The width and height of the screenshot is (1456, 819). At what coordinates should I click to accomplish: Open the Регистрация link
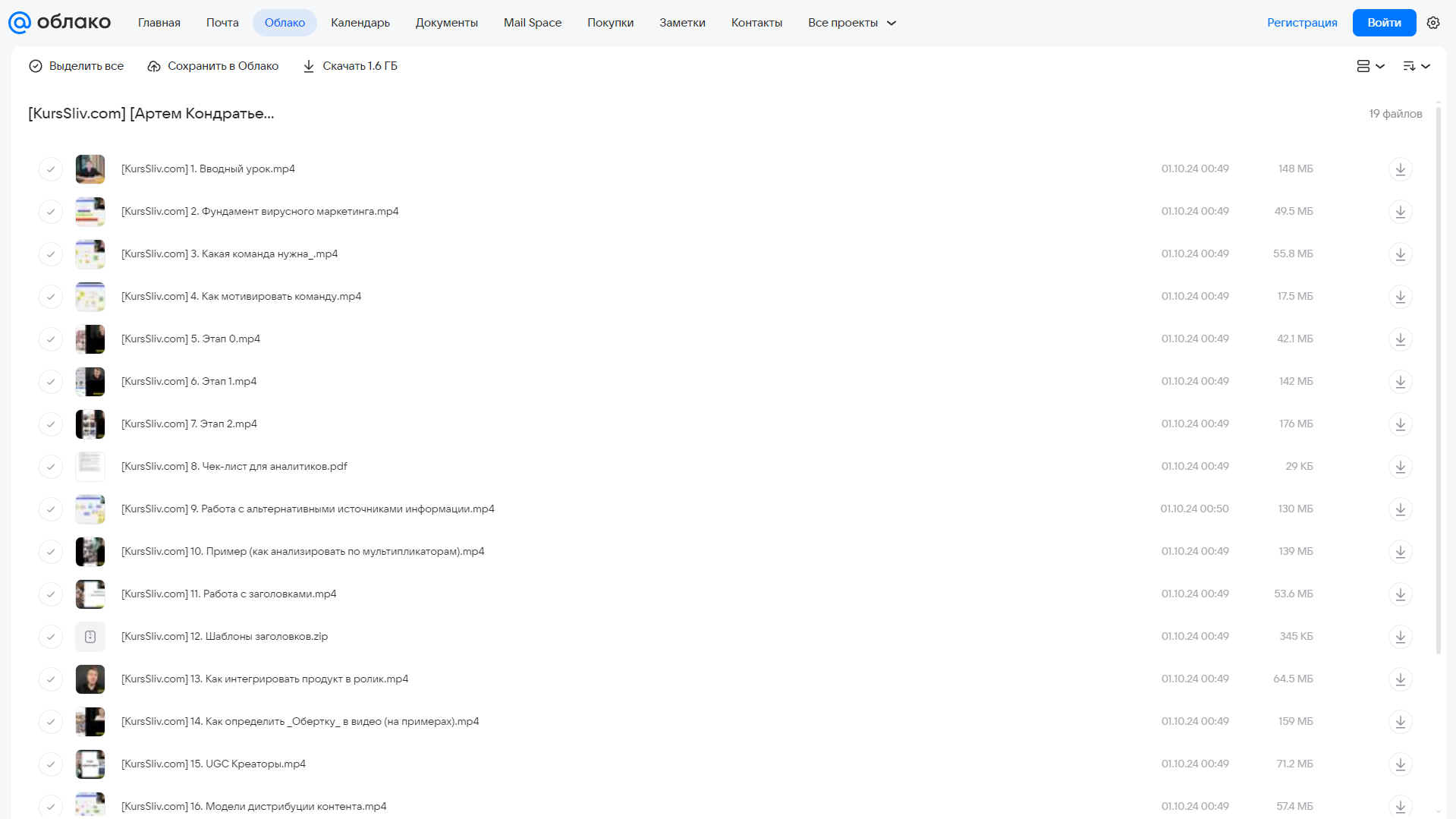(x=1302, y=23)
